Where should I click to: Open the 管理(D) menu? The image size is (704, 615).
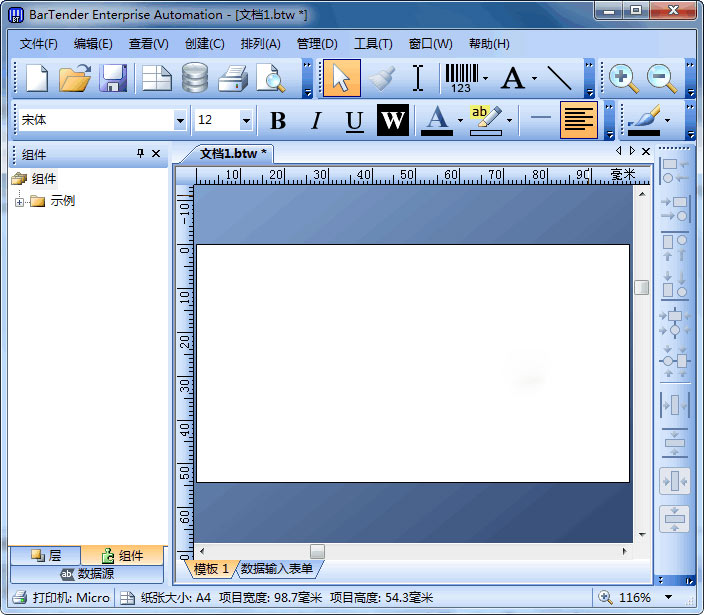(x=317, y=44)
